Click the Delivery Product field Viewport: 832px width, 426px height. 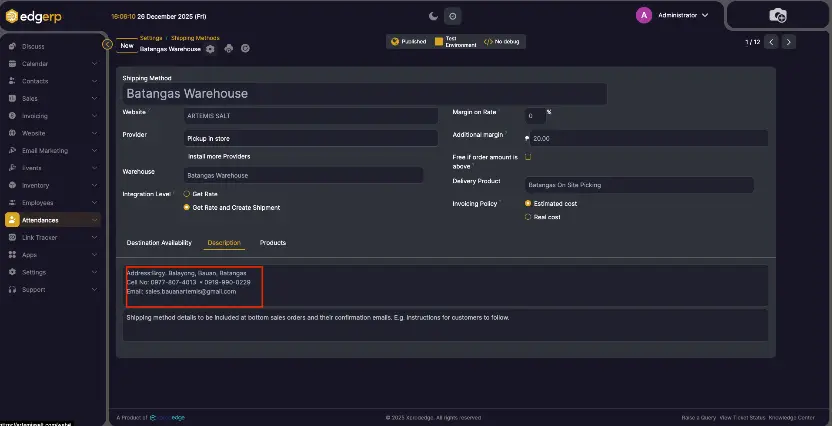pos(638,185)
